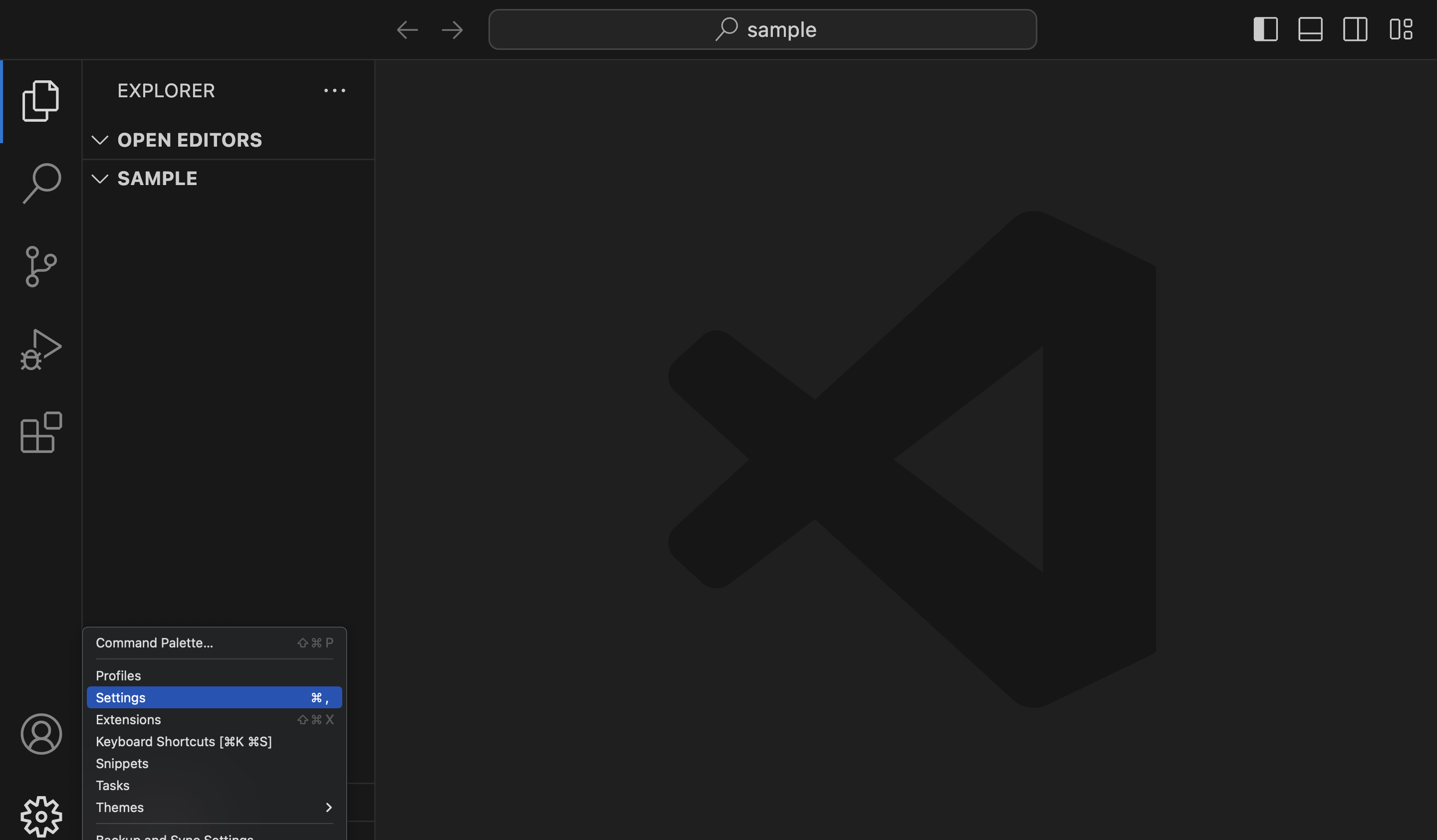Open the Source Control view
The width and height of the screenshot is (1437, 840).
tap(40, 266)
